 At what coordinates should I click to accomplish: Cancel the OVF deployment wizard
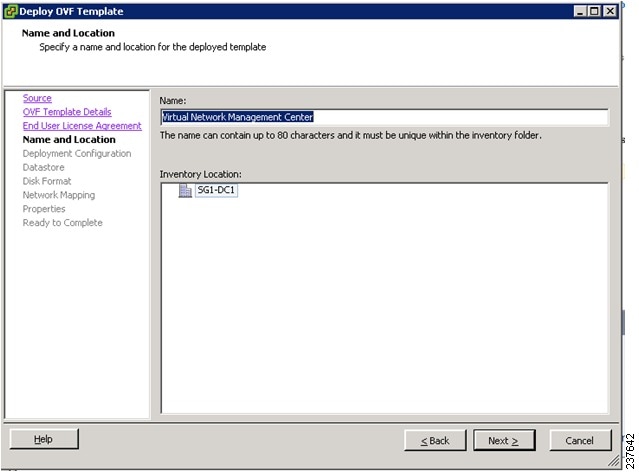580,441
